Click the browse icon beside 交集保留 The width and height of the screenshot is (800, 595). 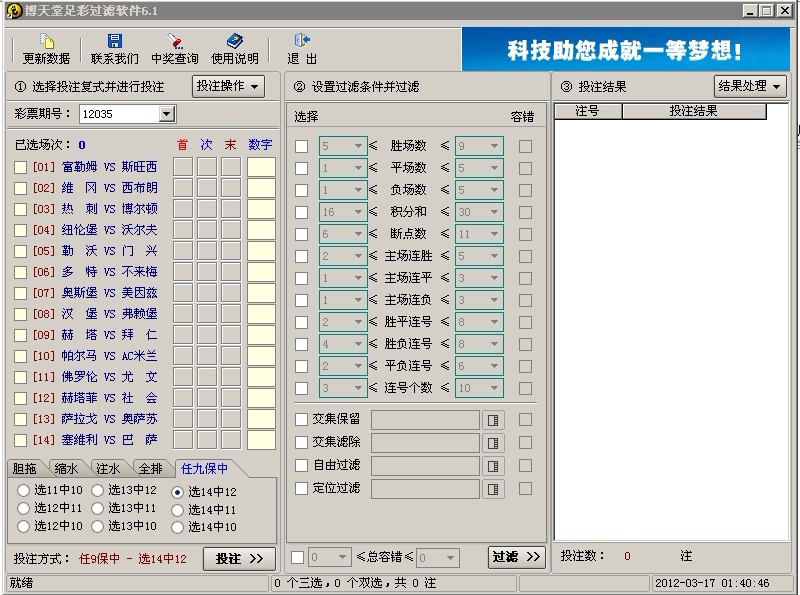[x=493, y=419]
